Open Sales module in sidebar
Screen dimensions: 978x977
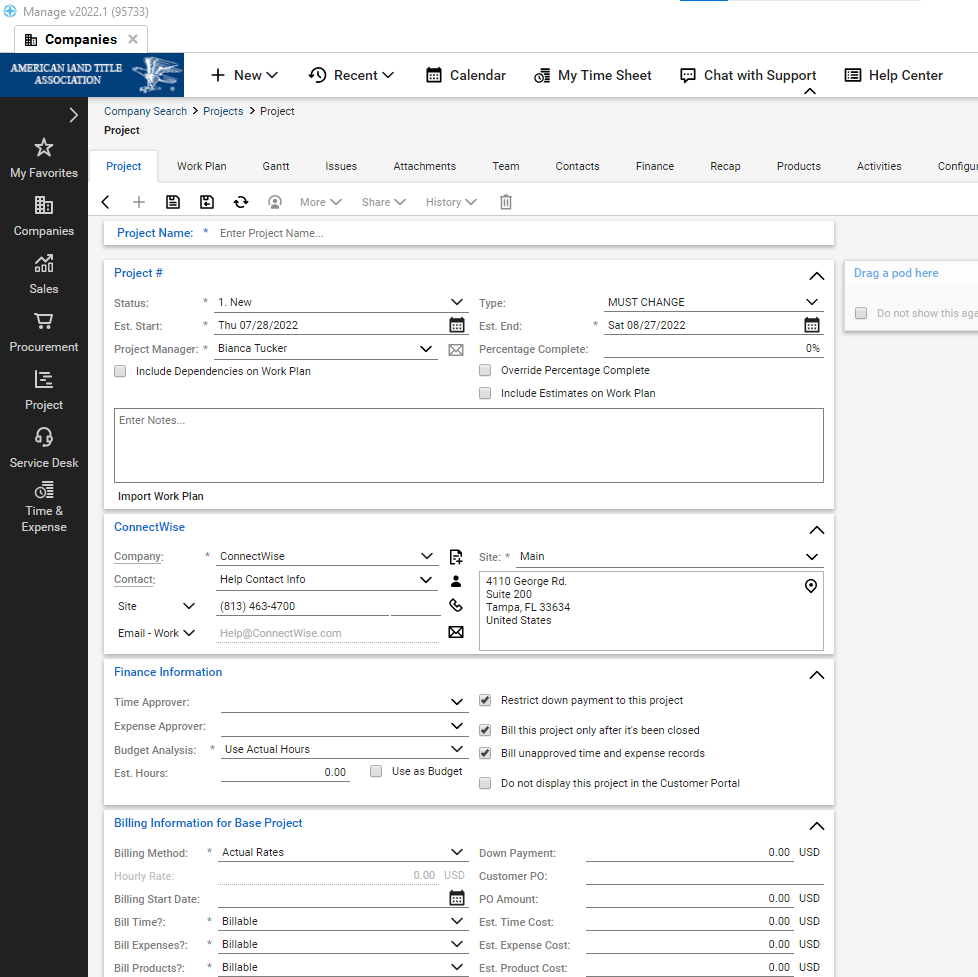point(44,275)
